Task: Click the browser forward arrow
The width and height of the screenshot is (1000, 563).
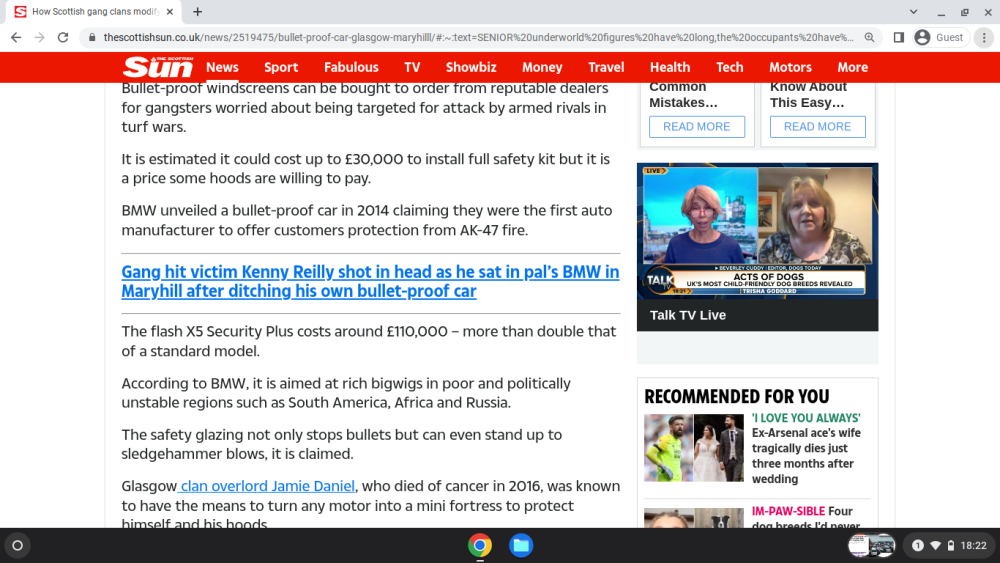Action: tap(40, 38)
